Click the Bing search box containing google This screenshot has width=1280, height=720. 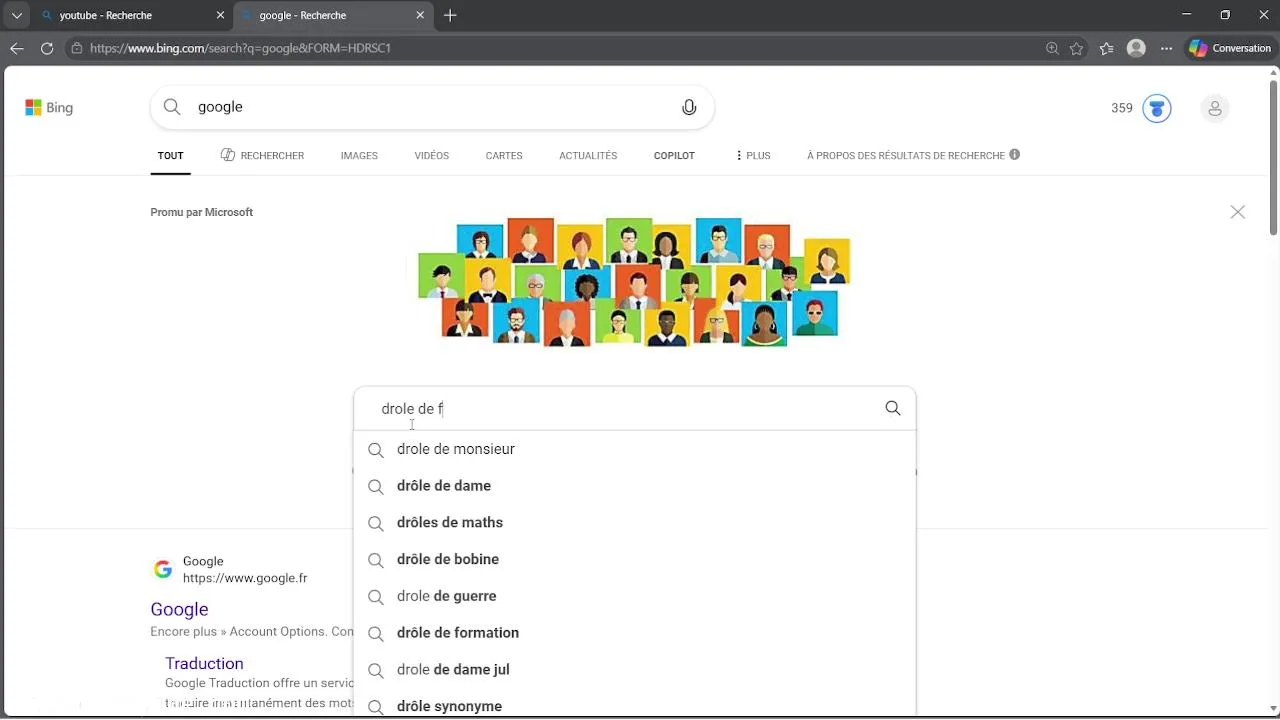[432, 107]
